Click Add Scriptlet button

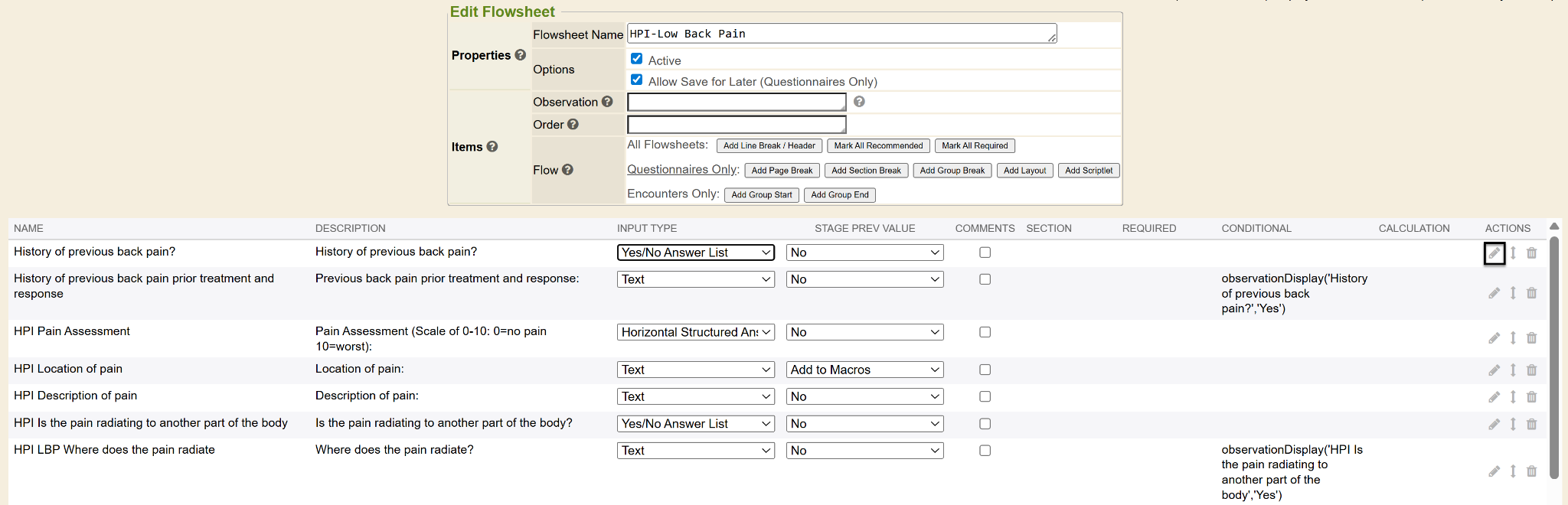point(1088,171)
